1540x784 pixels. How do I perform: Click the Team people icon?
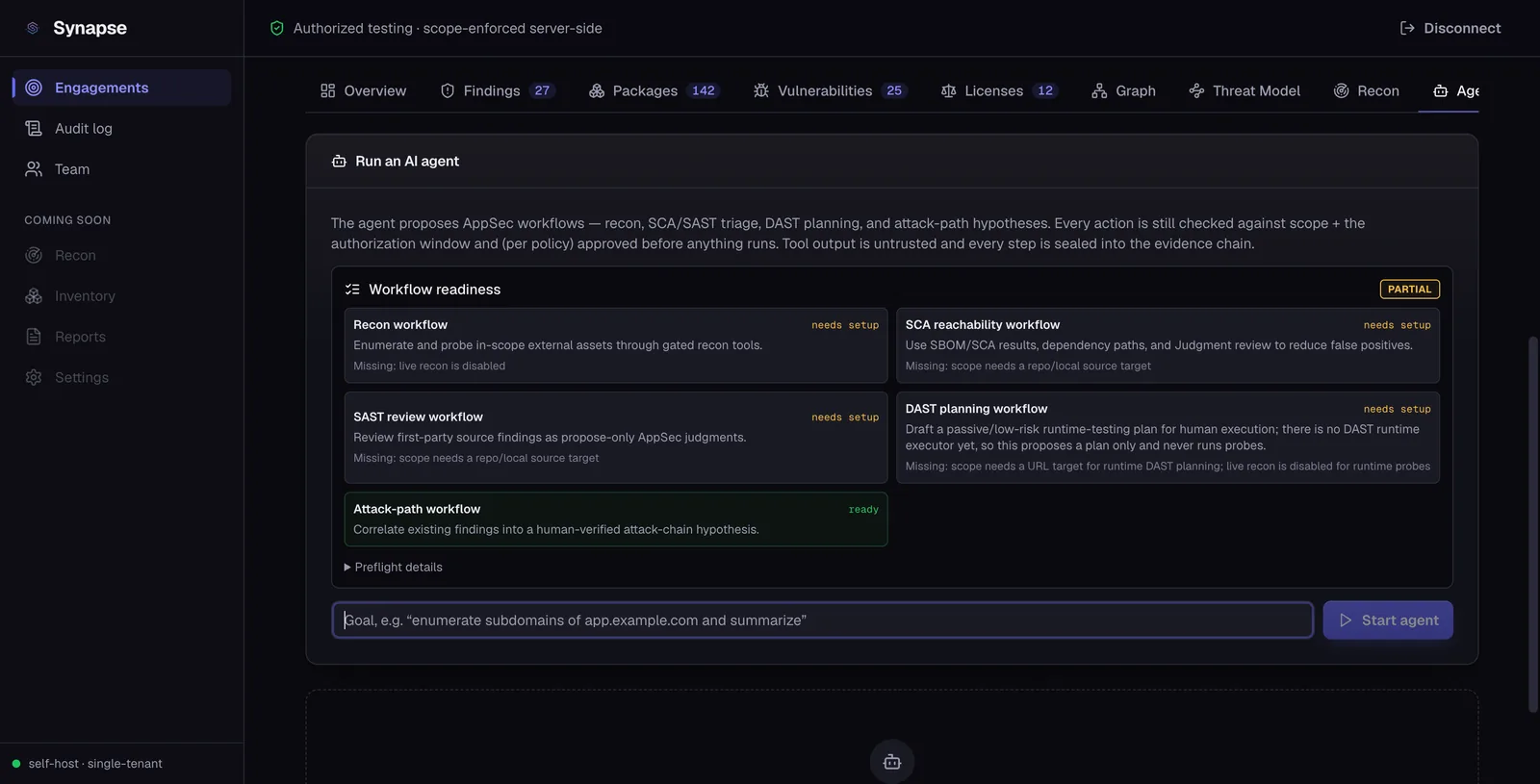tap(34, 169)
